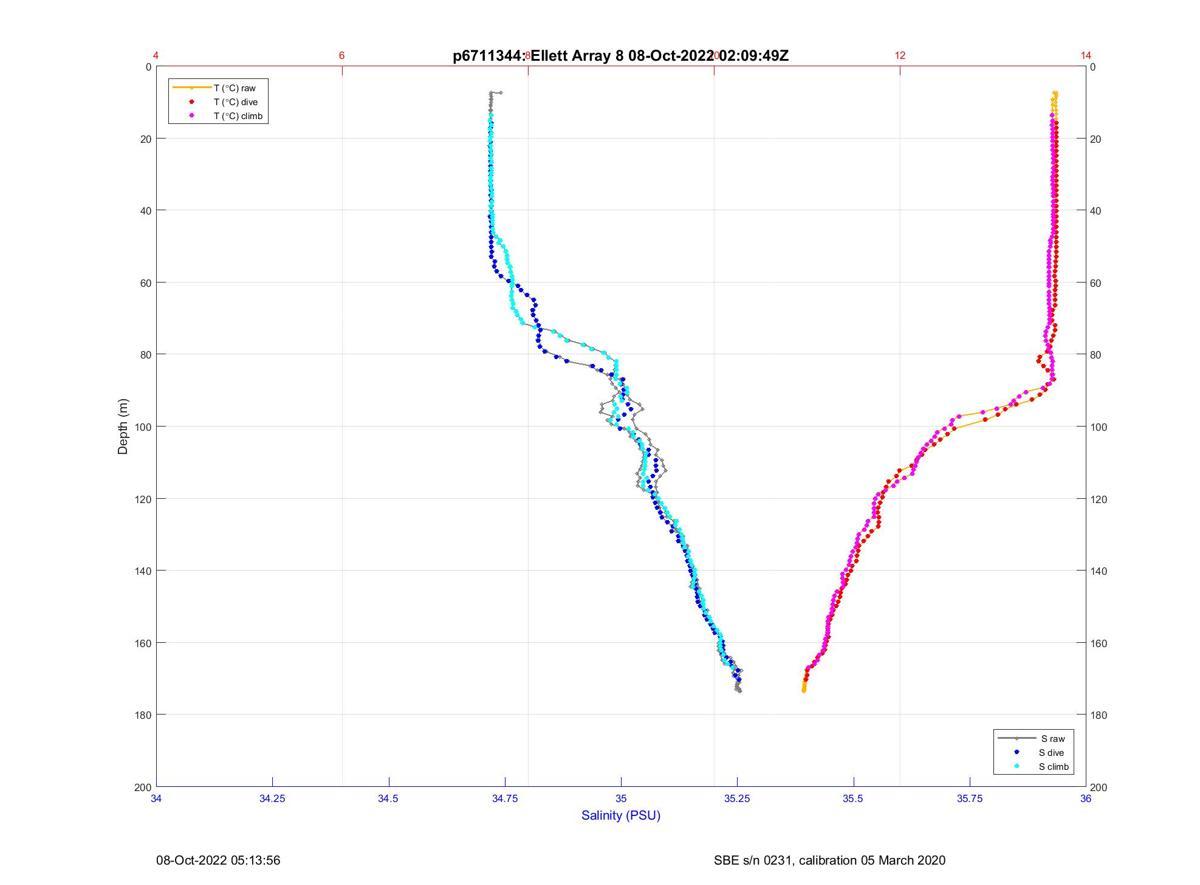Click the orange line swatch for T raw
Screen dimensions: 1200x885
191,88
